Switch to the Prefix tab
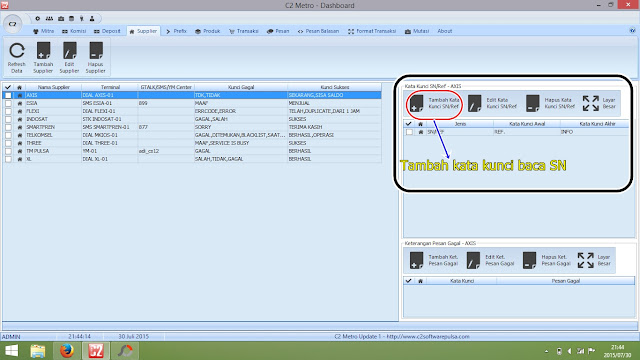The width and height of the screenshot is (640, 360). pyautogui.click(x=176, y=31)
